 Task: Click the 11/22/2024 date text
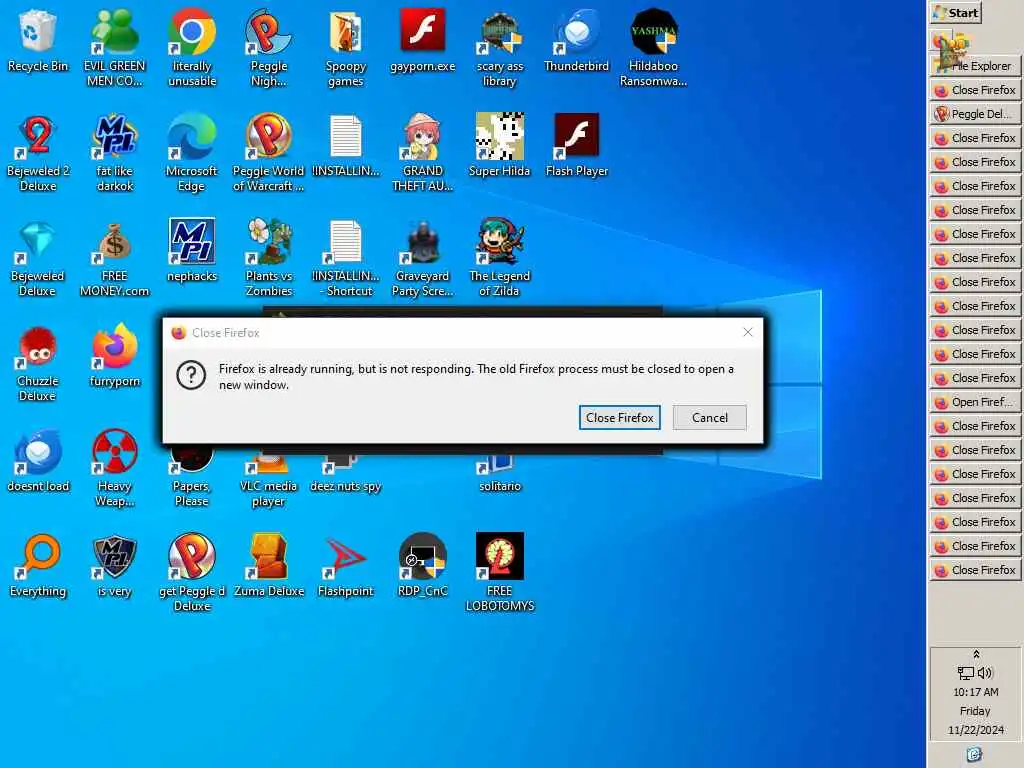click(x=975, y=729)
